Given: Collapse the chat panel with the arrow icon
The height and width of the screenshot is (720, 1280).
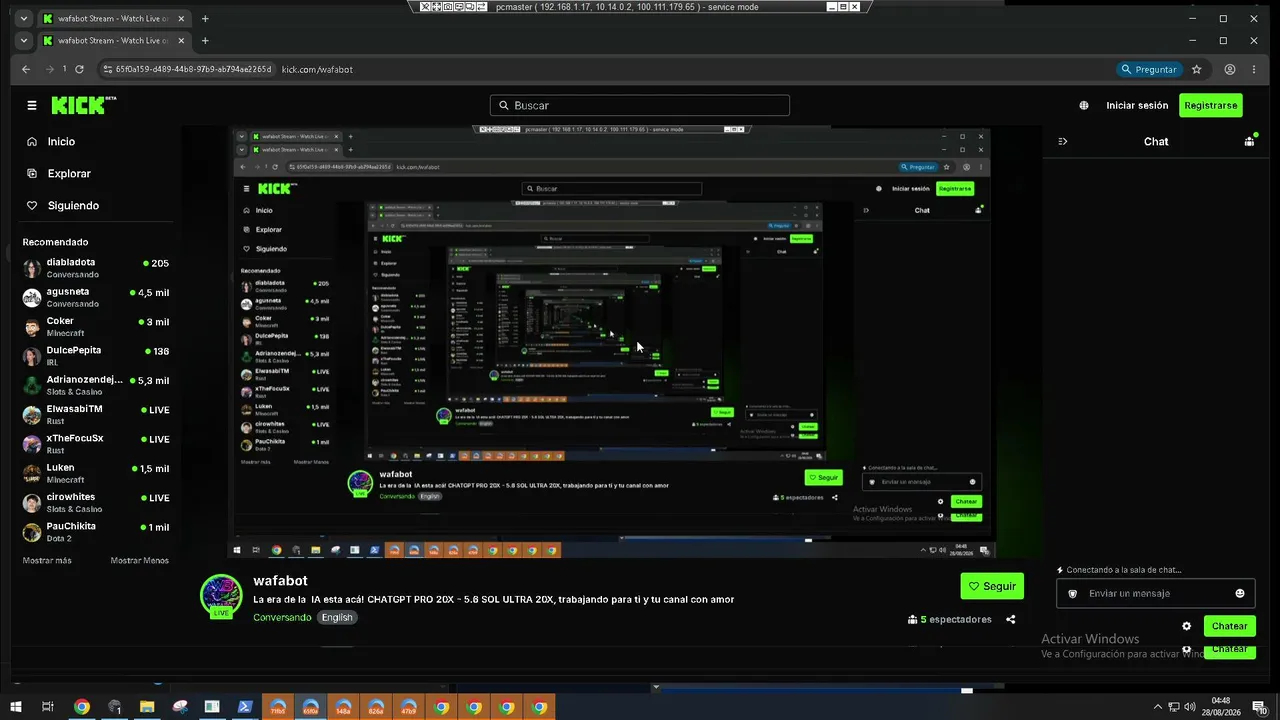Looking at the screenshot, I should 1063,141.
